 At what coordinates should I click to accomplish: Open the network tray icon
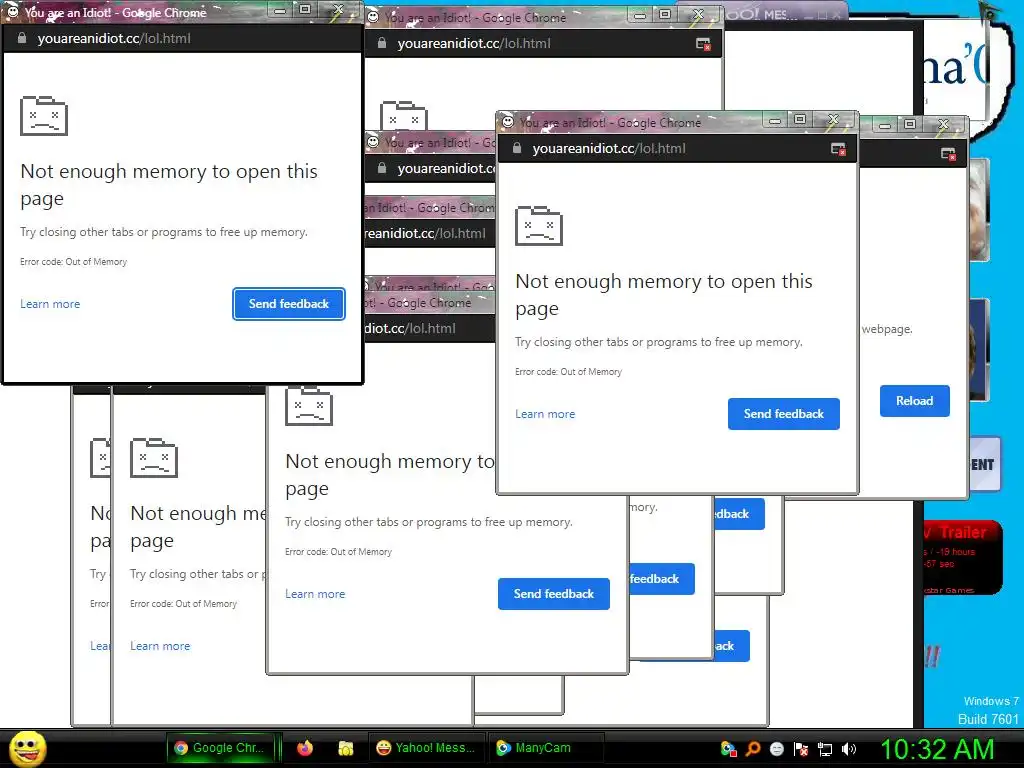825,749
